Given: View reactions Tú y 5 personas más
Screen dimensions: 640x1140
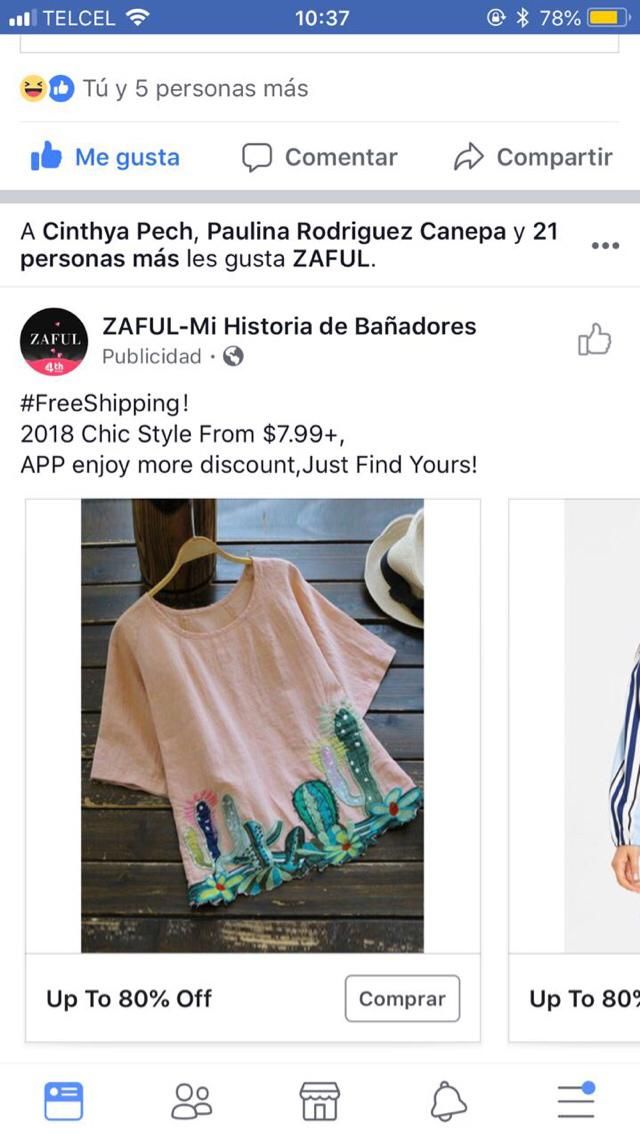Looking at the screenshot, I should point(164,89).
